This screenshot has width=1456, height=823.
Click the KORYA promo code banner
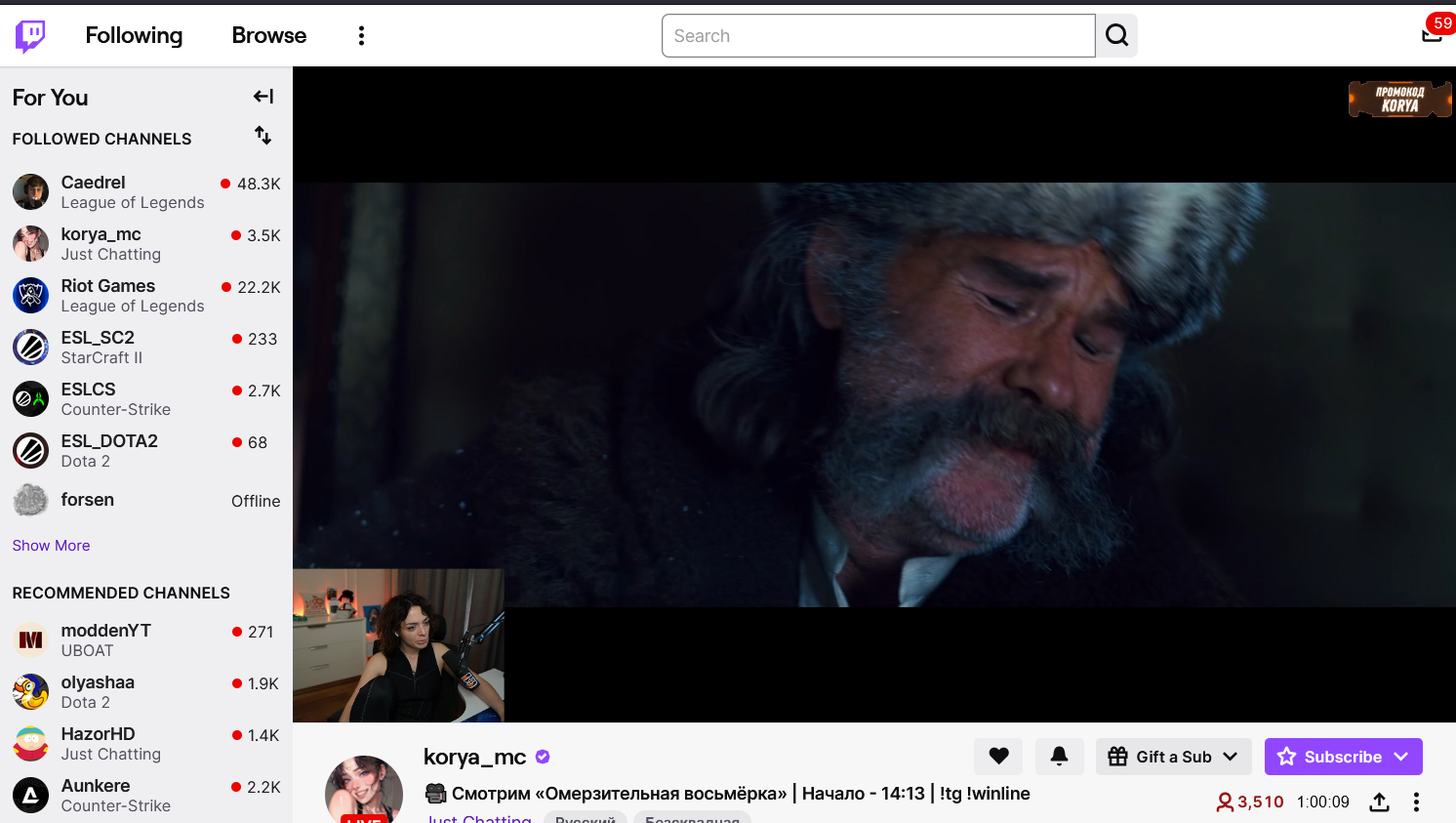click(1399, 99)
